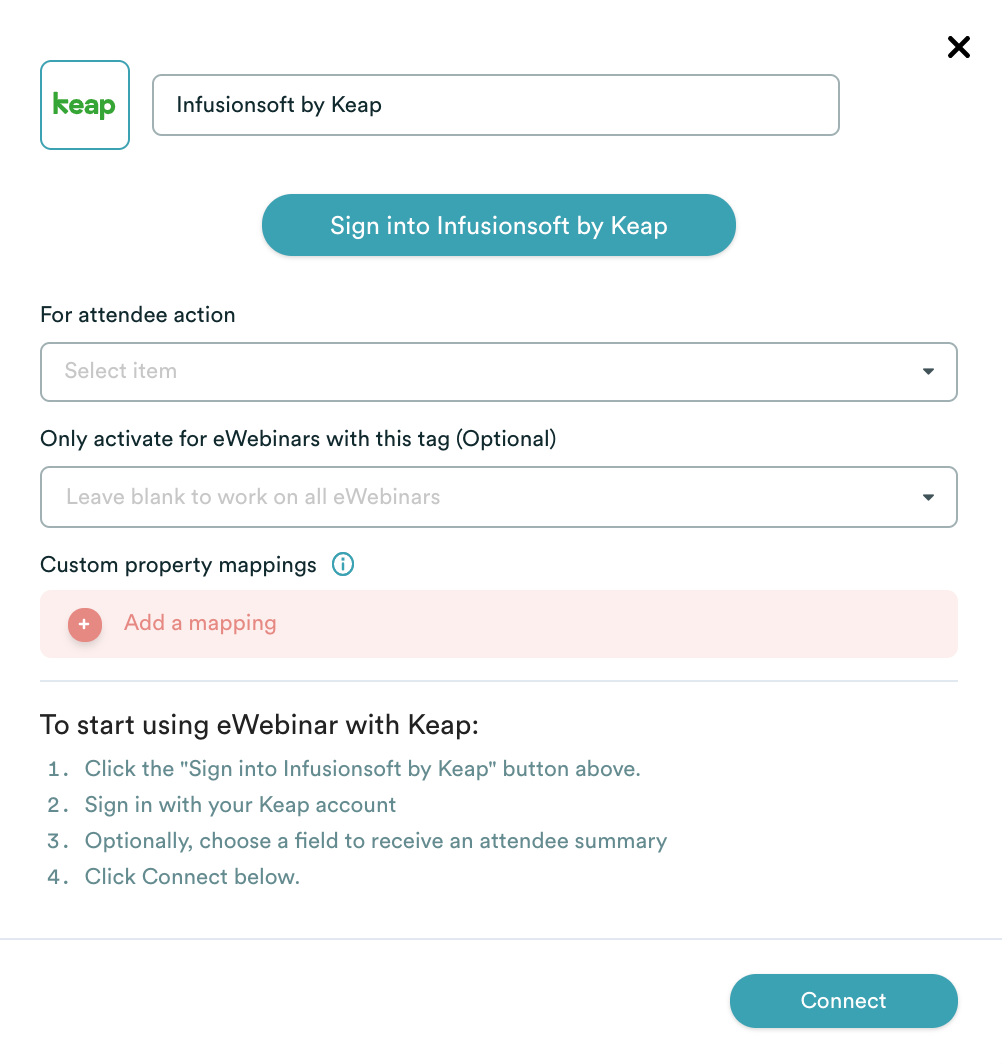
Task: Open the "Leave blank to work on all eWebinars" field
Action: [480, 497]
